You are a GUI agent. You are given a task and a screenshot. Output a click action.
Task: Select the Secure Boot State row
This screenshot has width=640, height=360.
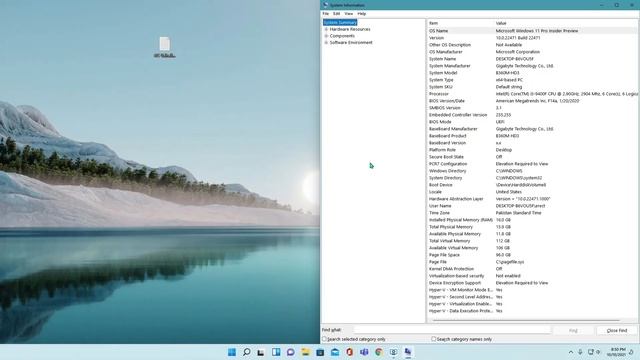coord(533,157)
